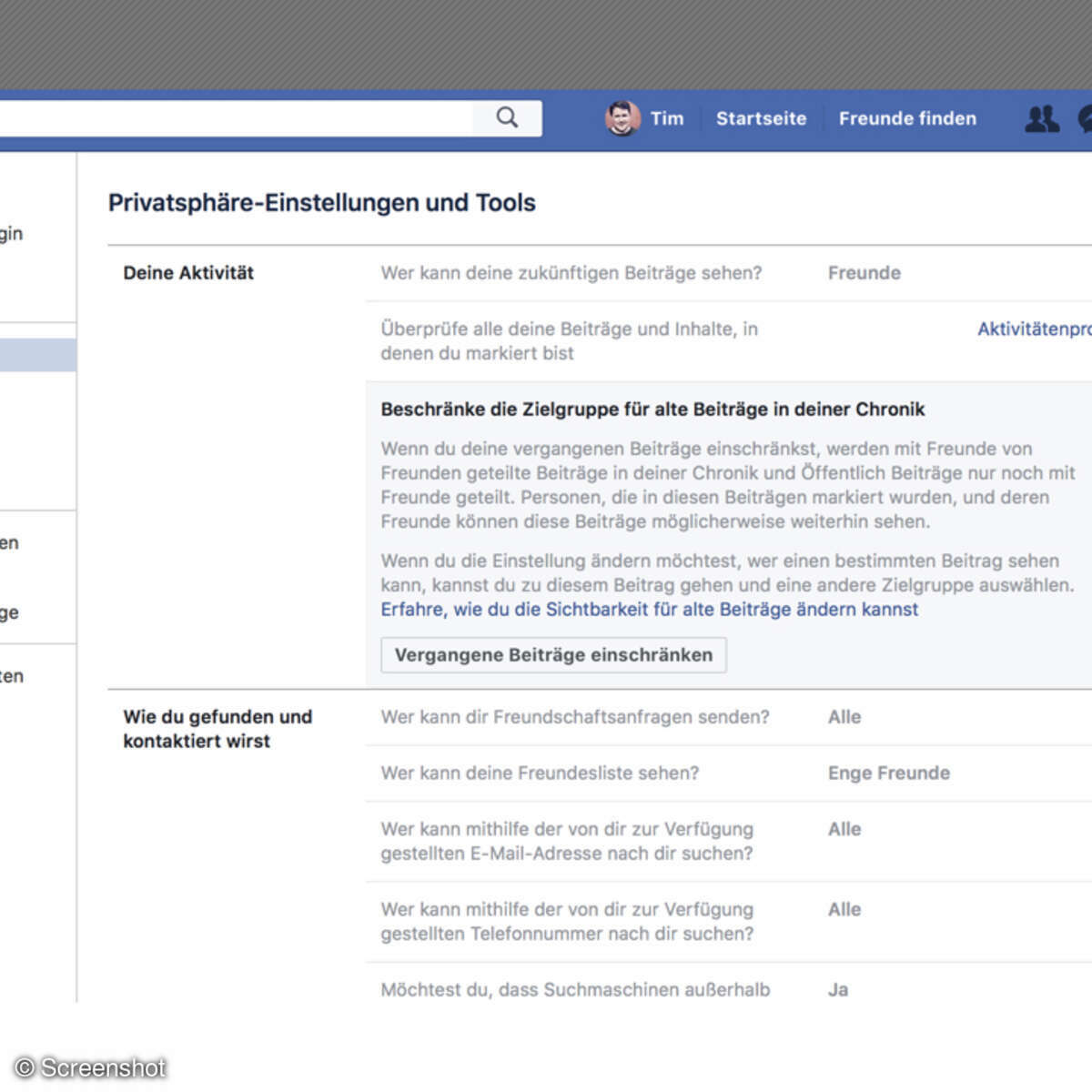Click the 'Freunde' value for future posts
Screen dimensions: 1092x1092
click(x=864, y=273)
